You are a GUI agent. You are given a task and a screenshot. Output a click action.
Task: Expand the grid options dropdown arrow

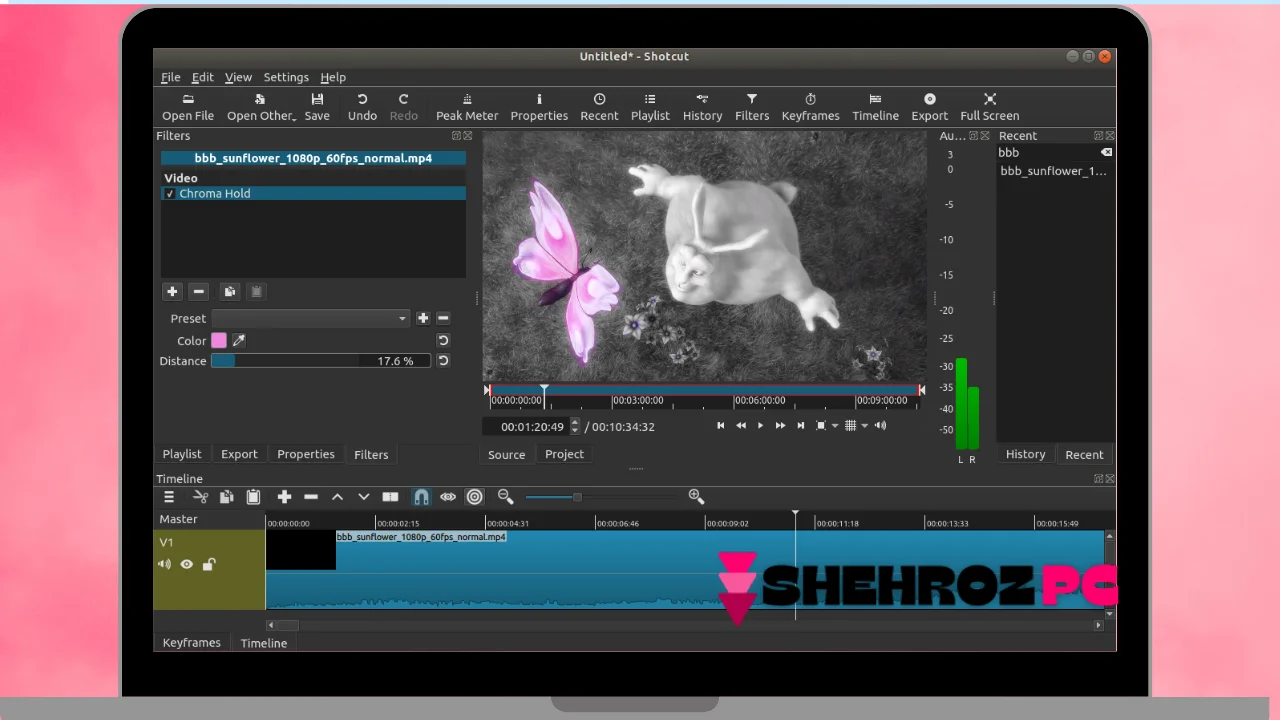pyautogui.click(x=864, y=426)
